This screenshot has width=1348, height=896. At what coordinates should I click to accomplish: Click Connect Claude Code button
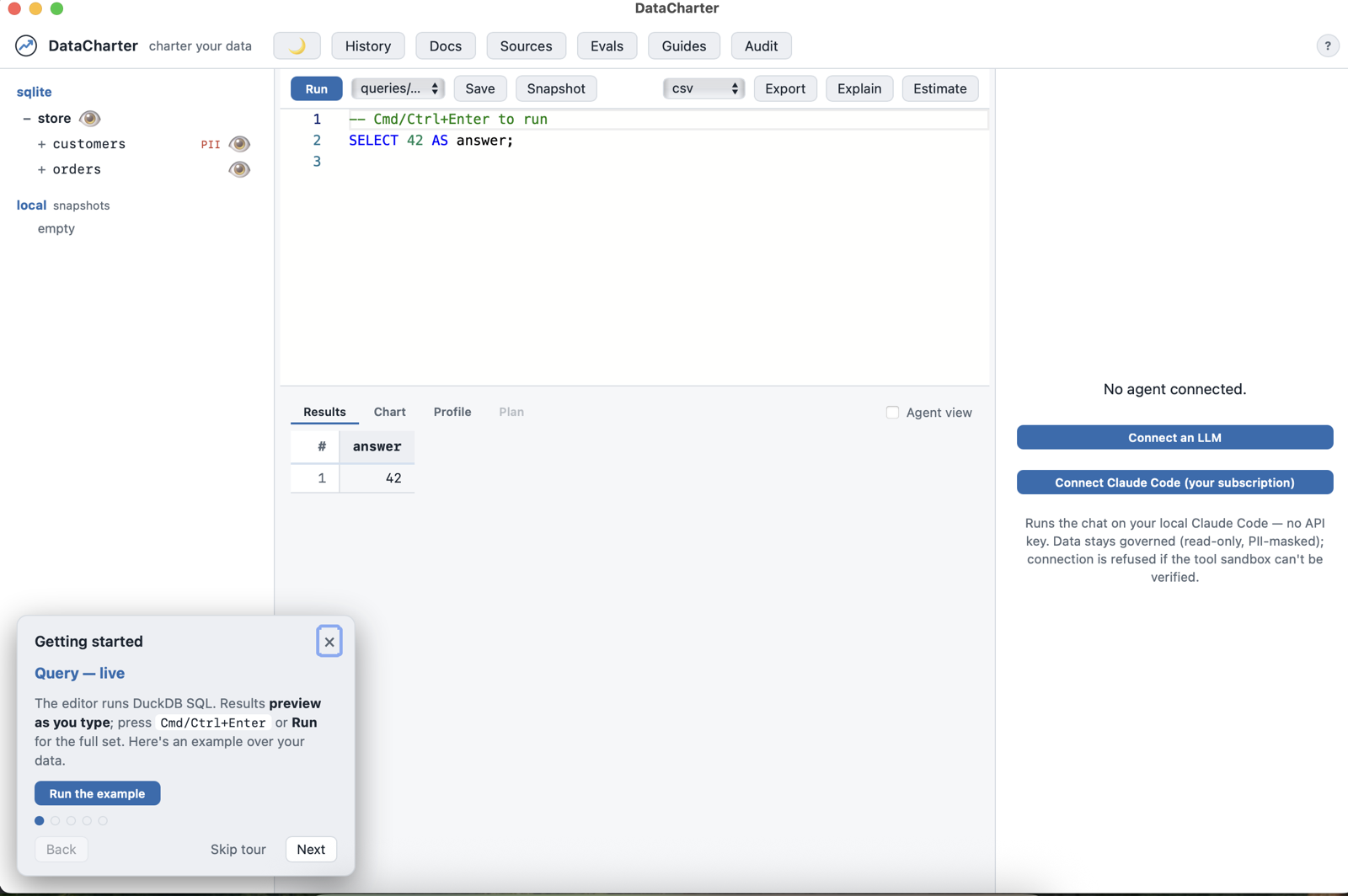point(1174,483)
